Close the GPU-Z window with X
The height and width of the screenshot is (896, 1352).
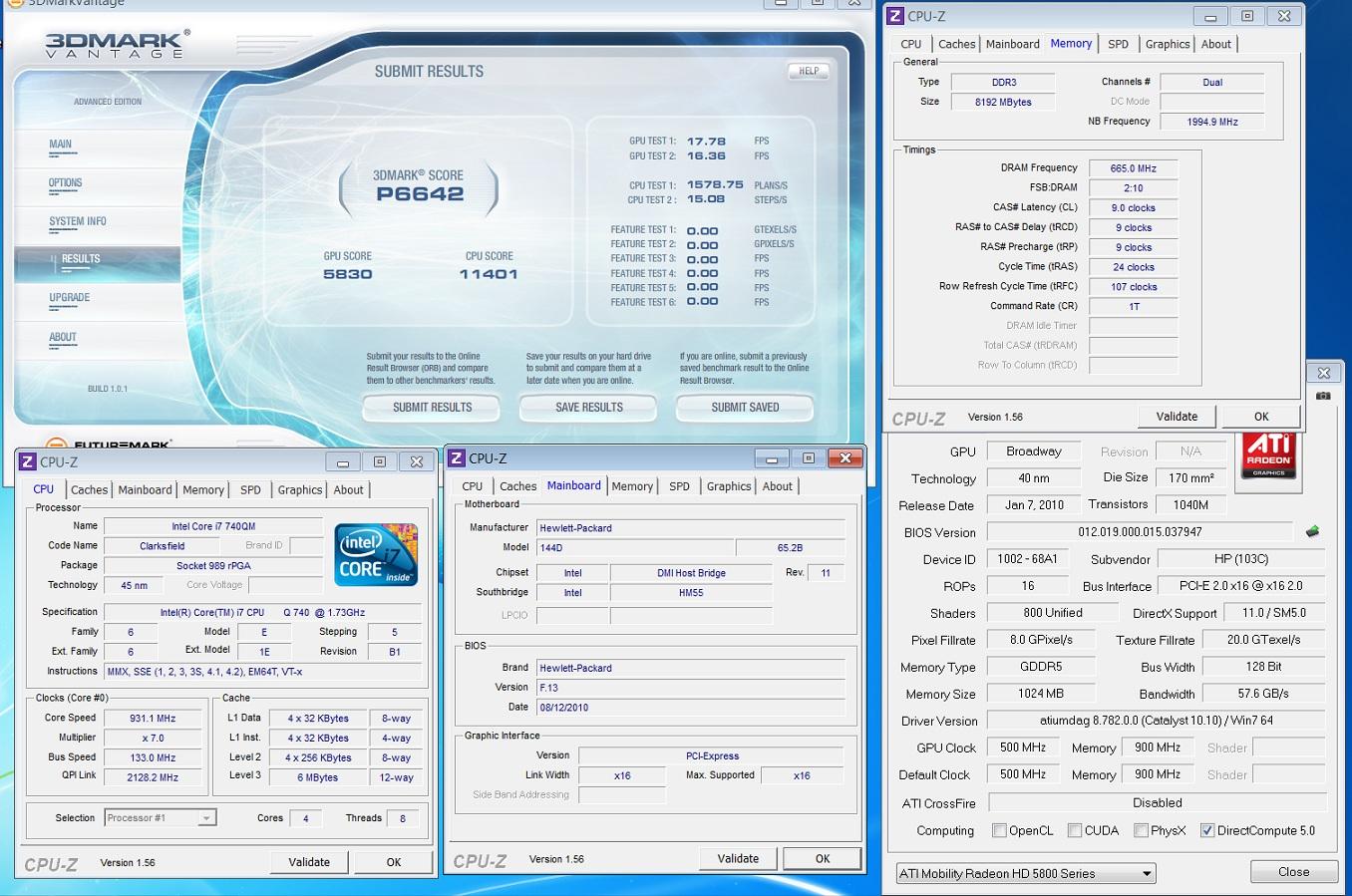click(1324, 373)
